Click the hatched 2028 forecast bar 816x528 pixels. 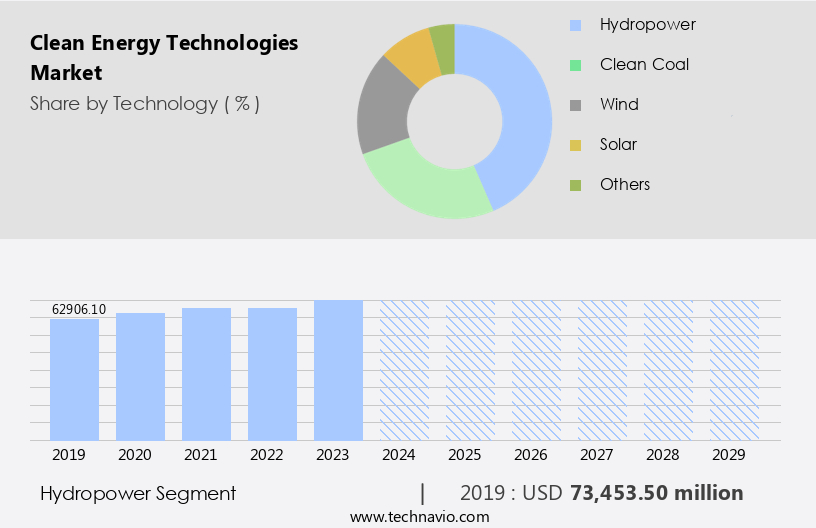(669, 370)
